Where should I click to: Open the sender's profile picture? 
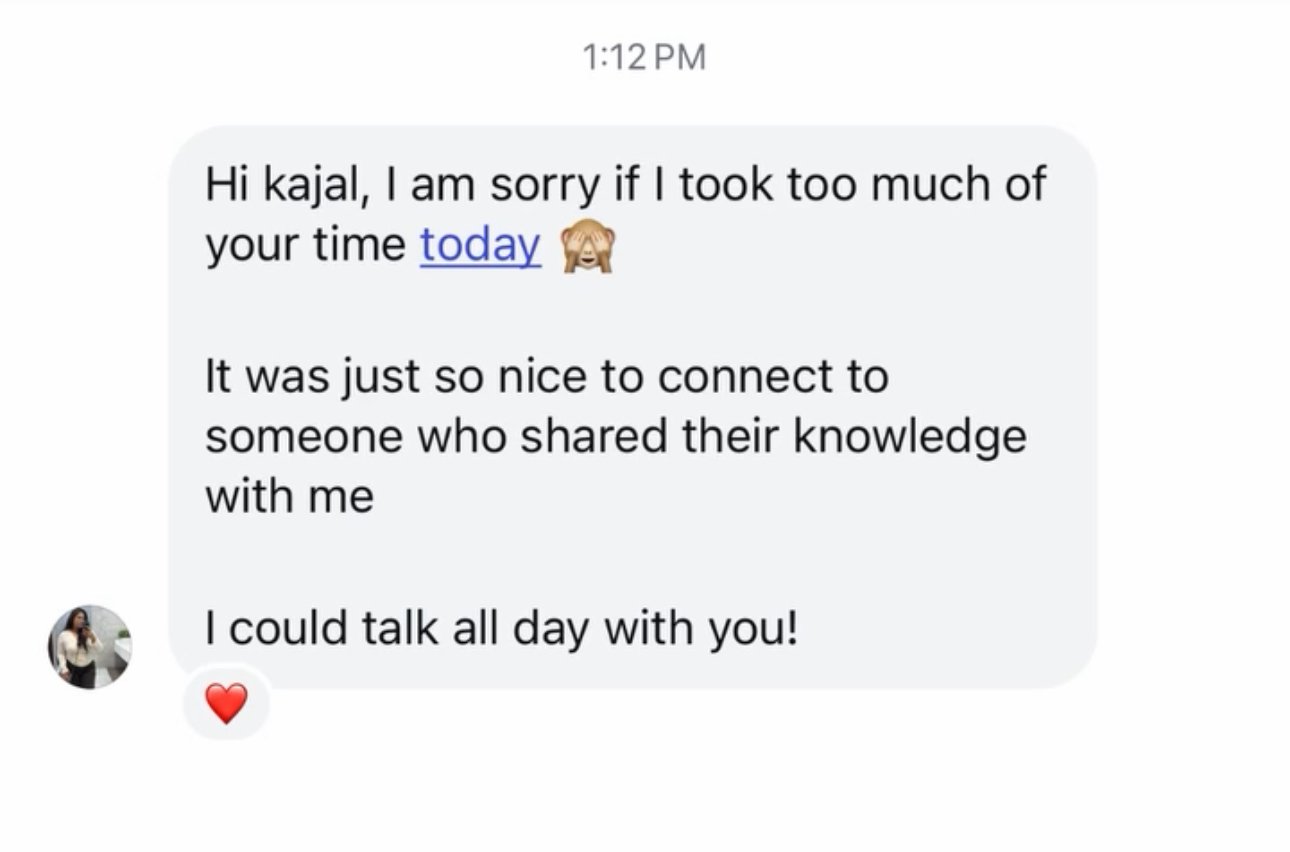pos(90,646)
